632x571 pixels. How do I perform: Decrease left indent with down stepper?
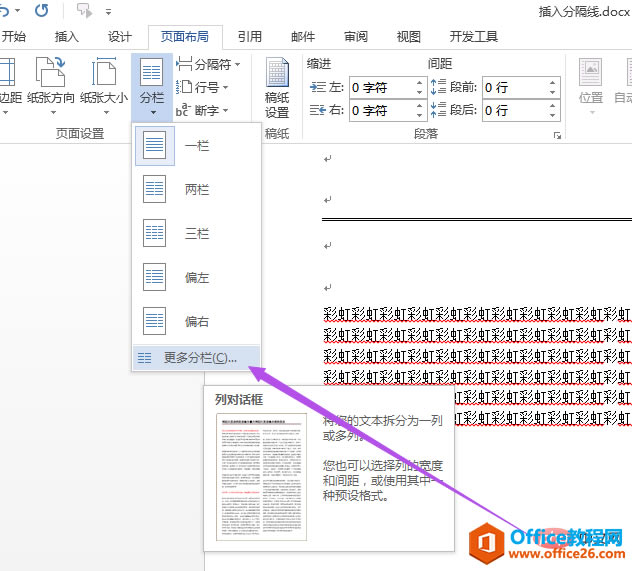pos(420,92)
